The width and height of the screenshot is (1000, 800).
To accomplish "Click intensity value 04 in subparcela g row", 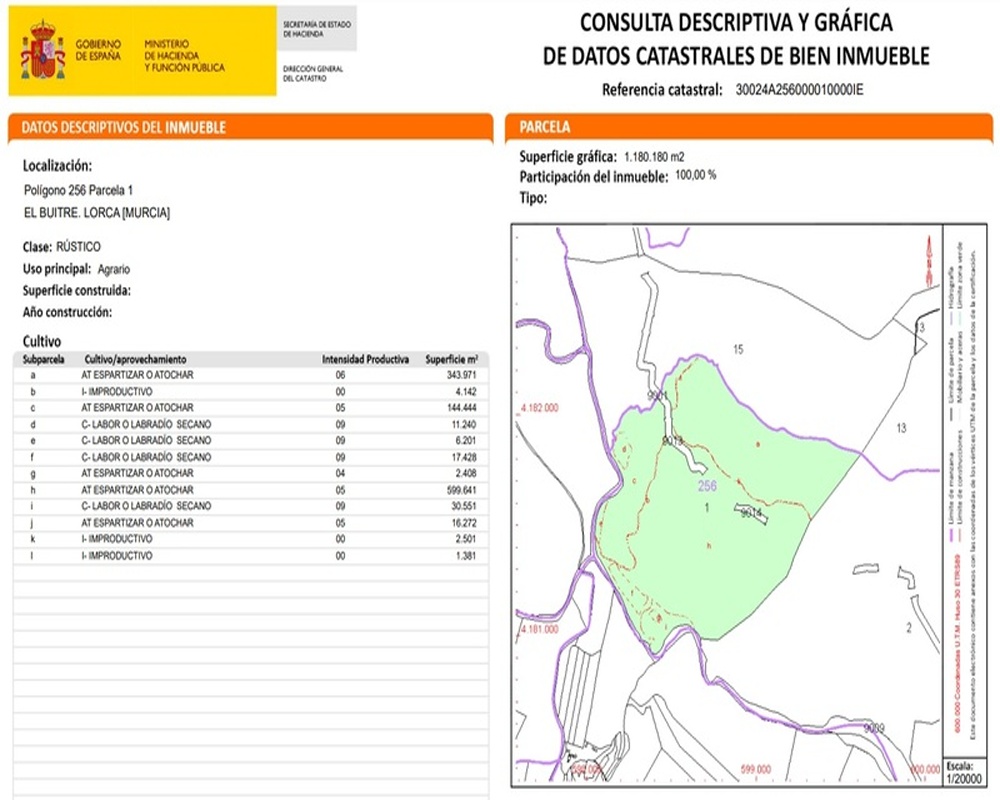I will tap(341, 473).
